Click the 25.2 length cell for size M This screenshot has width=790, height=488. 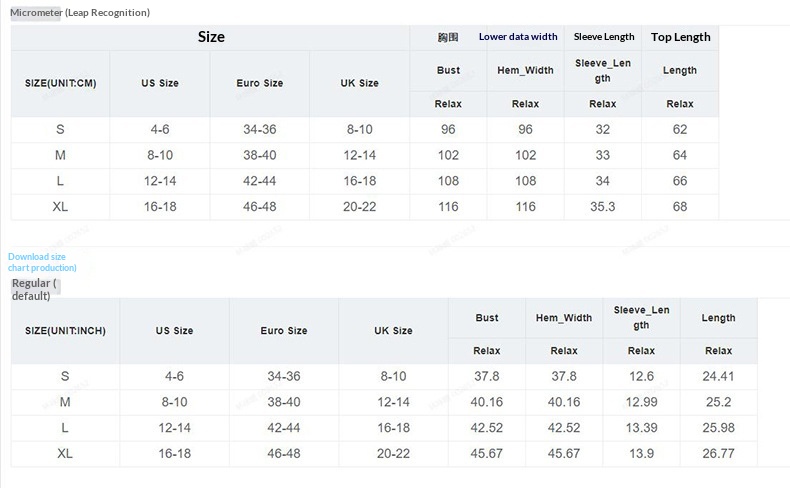[718, 401]
